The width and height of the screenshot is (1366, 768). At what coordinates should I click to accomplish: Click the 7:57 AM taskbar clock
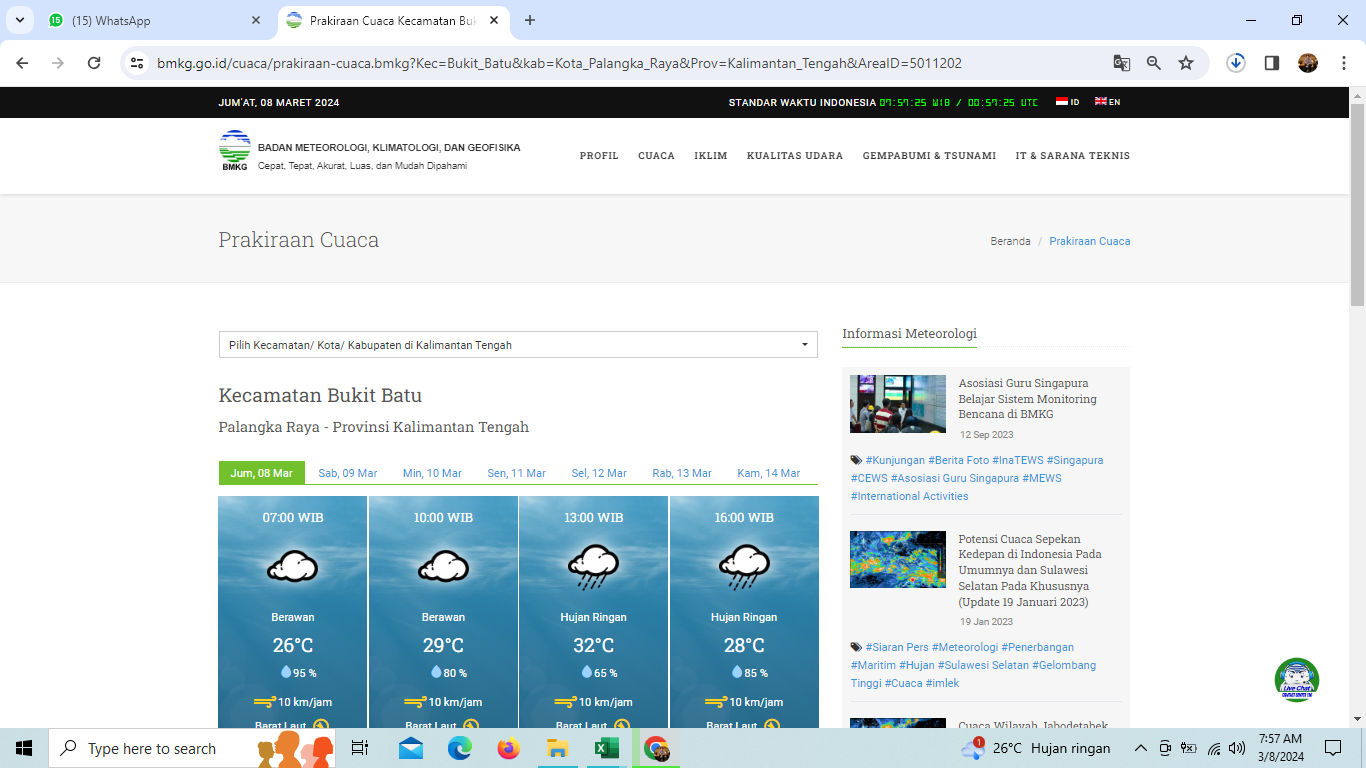coord(1280,748)
